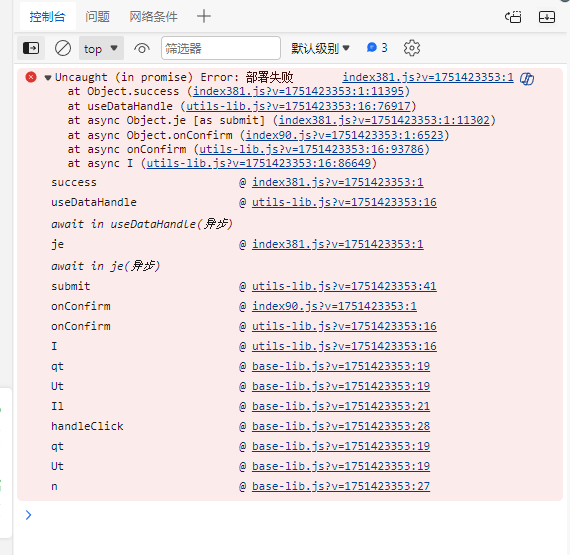The height and width of the screenshot is (555, 570).
Task: Open index381.js source link at top right
Action: [x=428, y=77]
